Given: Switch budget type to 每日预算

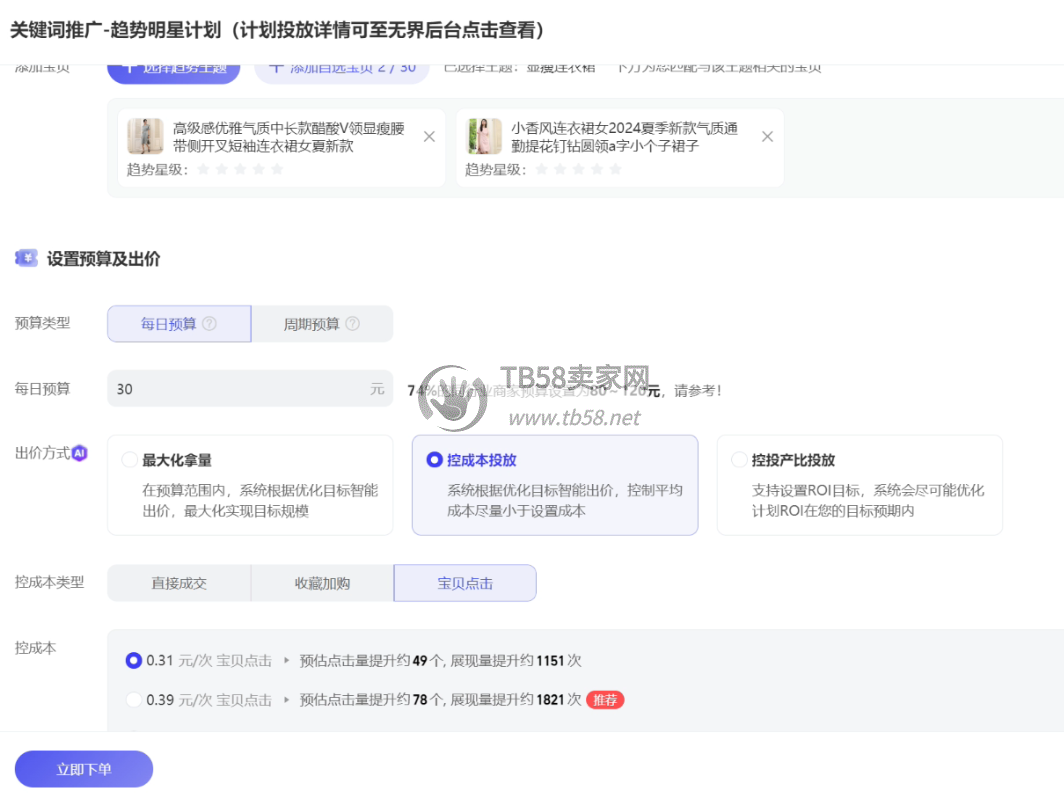Looking at the screenshot, I should pos(179,324).
